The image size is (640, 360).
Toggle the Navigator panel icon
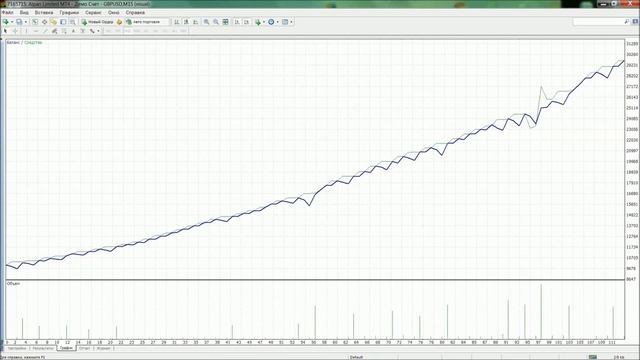click(53, 22)
